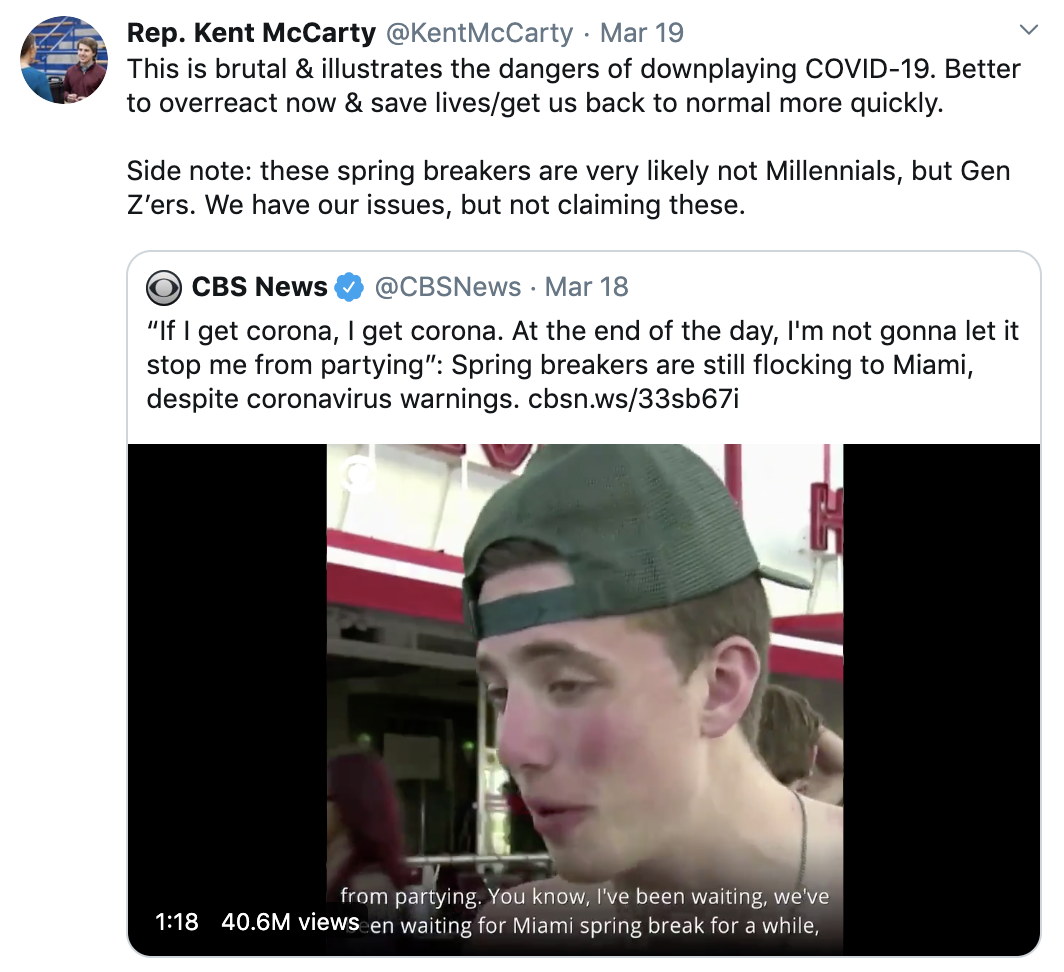Click the @KentMcCarty handle
The width and height of the screenshot is (1064, 972).
point(479,33)
